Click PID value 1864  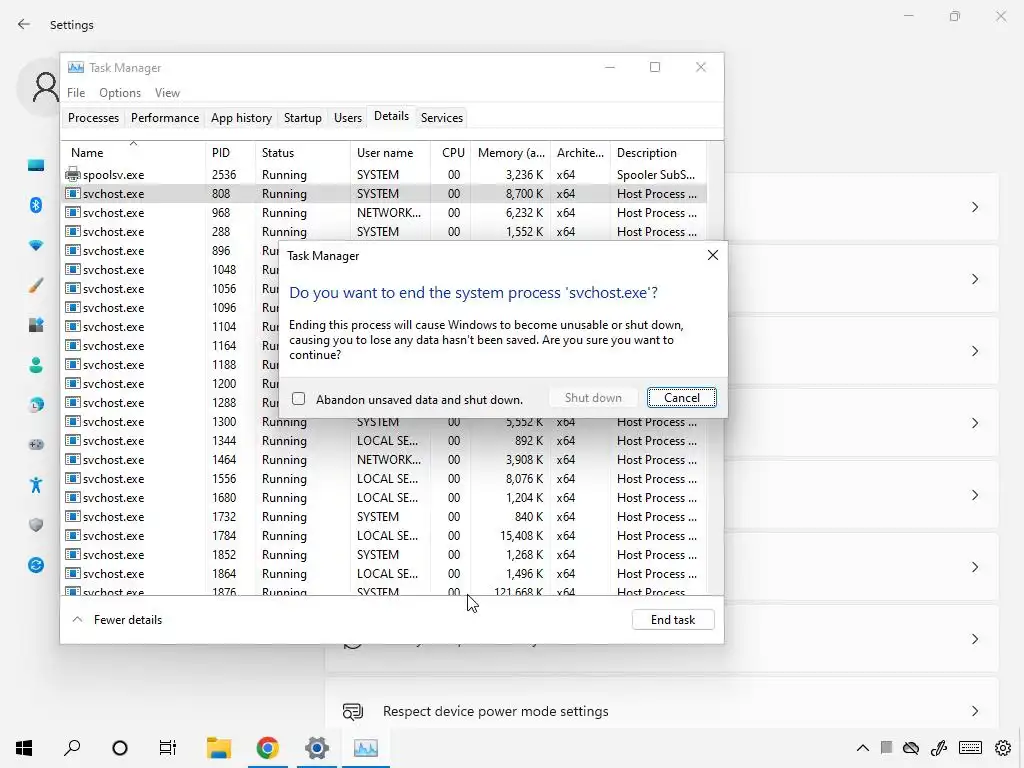click(x=224, y=573)
